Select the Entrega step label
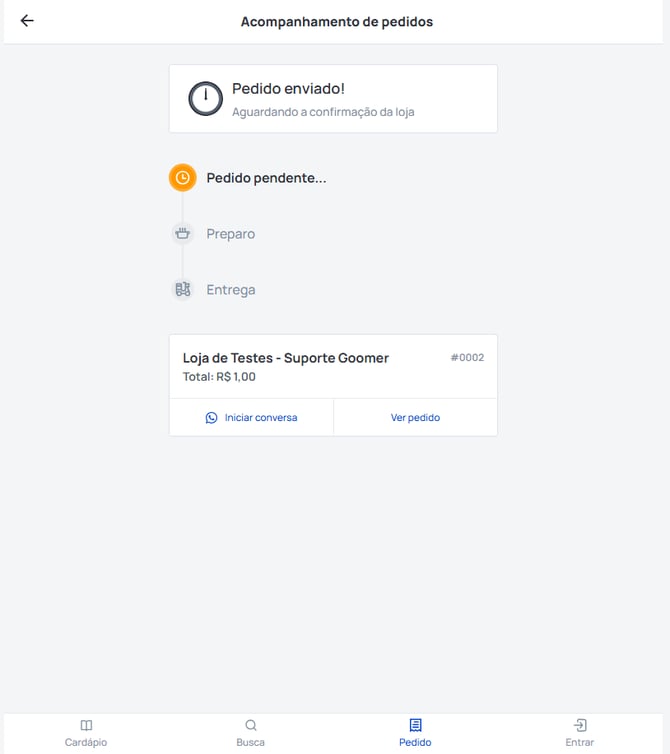 pyautogui.click(x=231, y=290)
